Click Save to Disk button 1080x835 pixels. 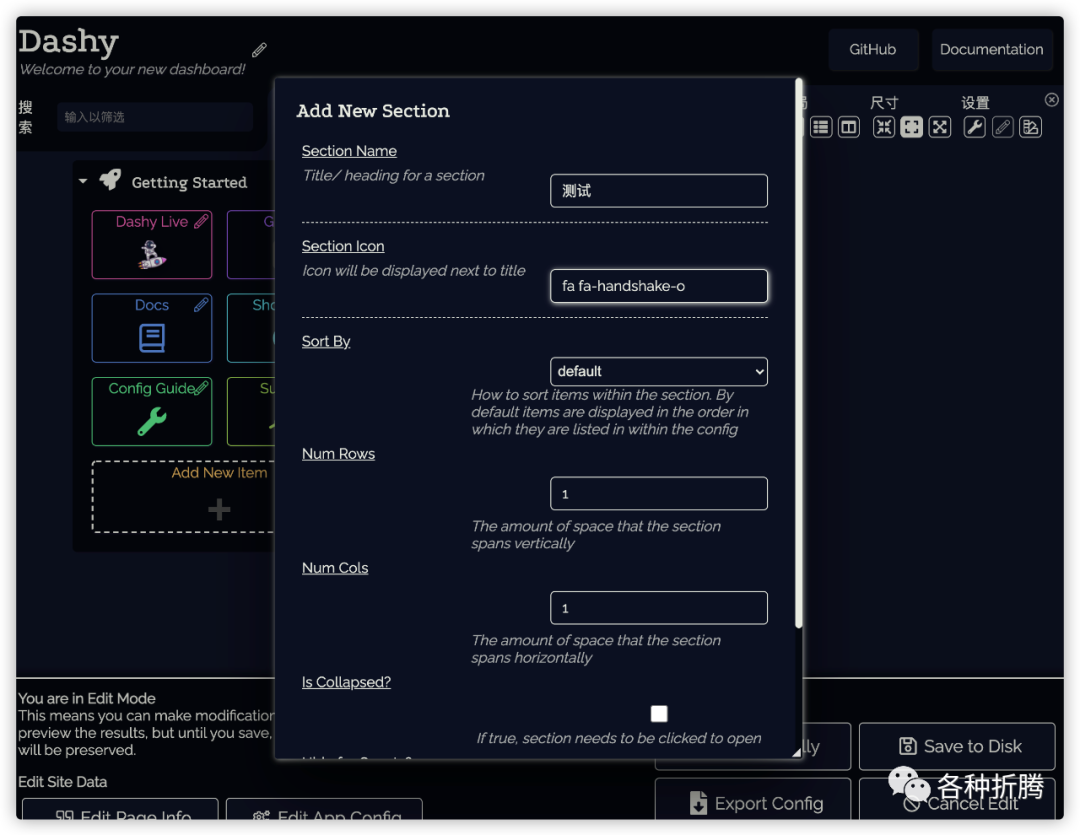[x=957, y=746]
